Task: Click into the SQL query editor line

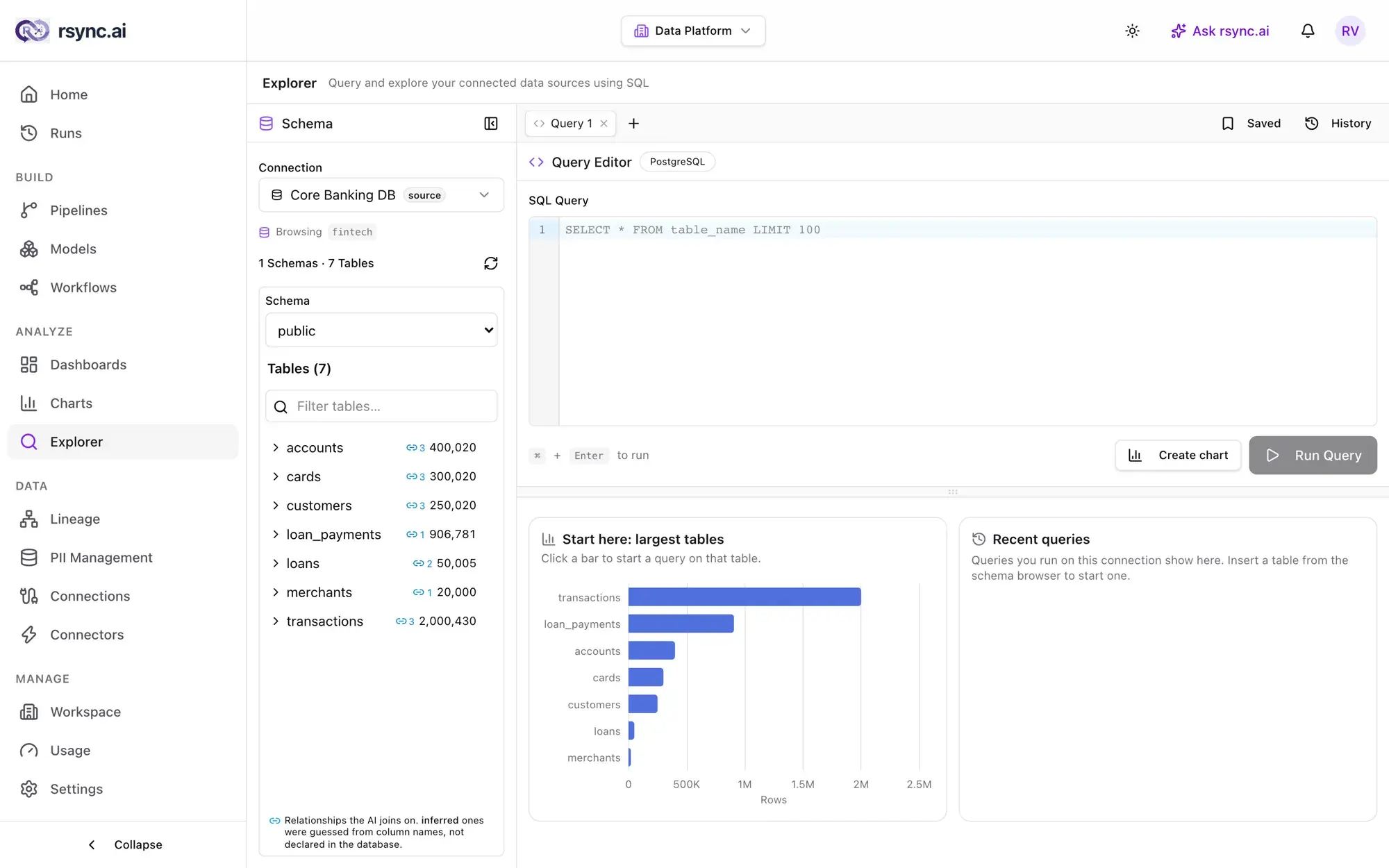Action: (967, 230)
